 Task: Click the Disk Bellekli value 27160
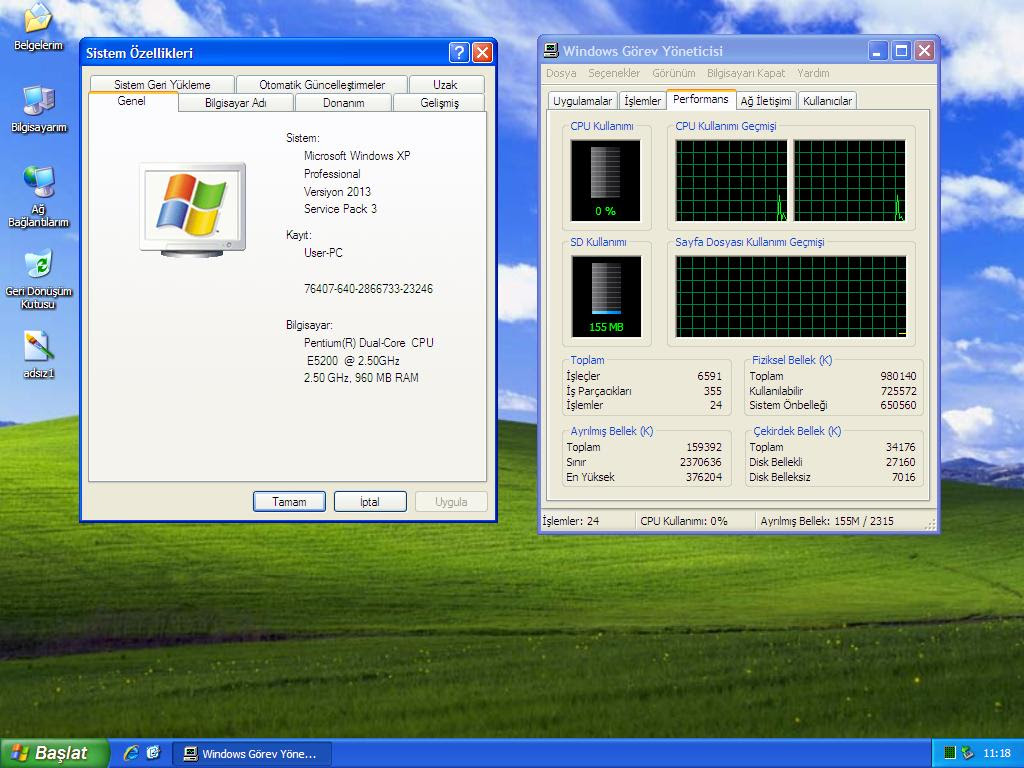901,462
